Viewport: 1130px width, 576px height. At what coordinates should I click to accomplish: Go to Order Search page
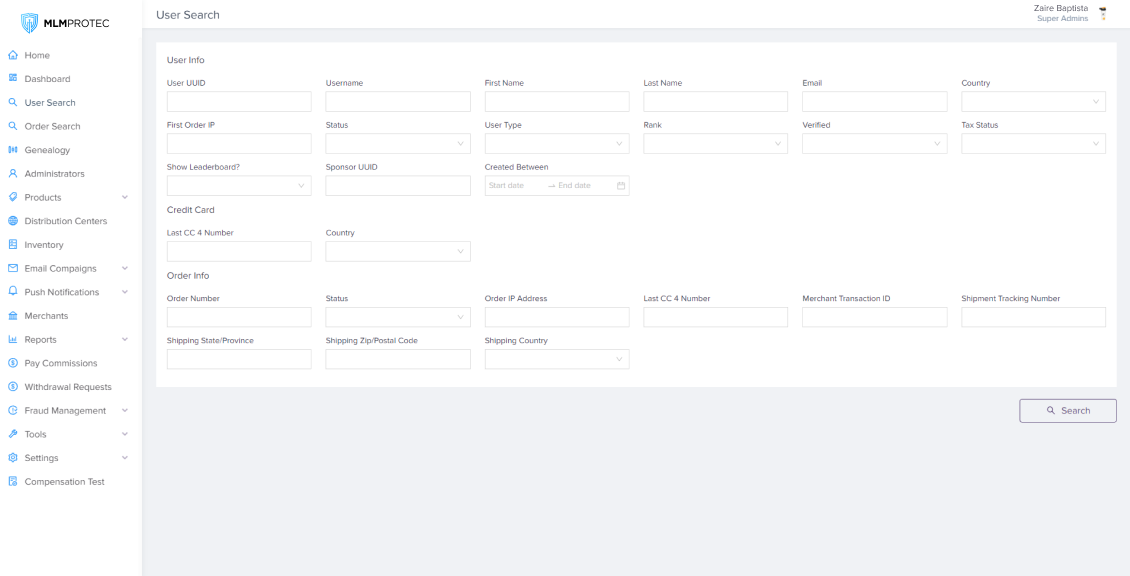[52, 127]
